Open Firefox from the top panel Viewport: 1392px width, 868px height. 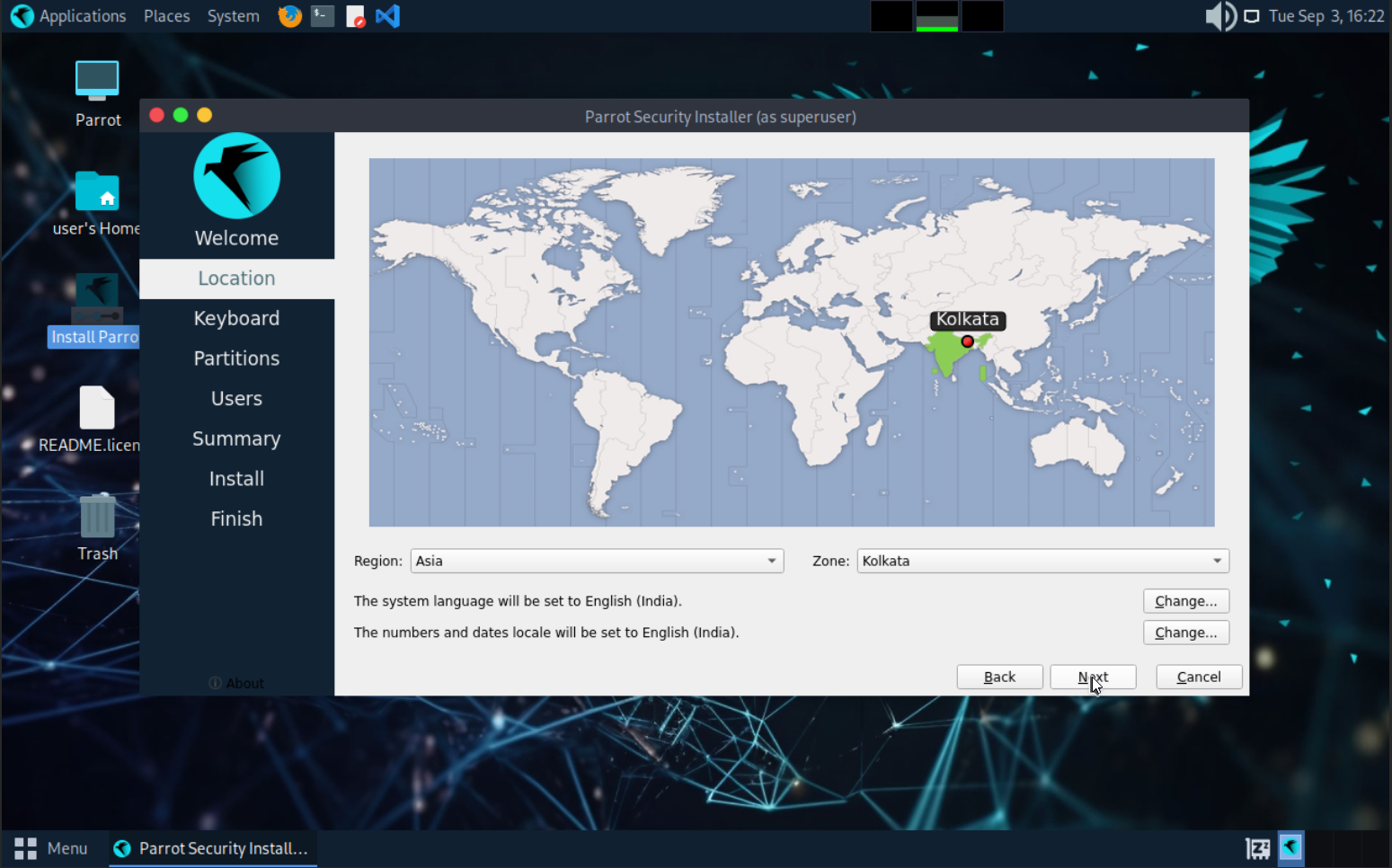(x=289, y=16)
